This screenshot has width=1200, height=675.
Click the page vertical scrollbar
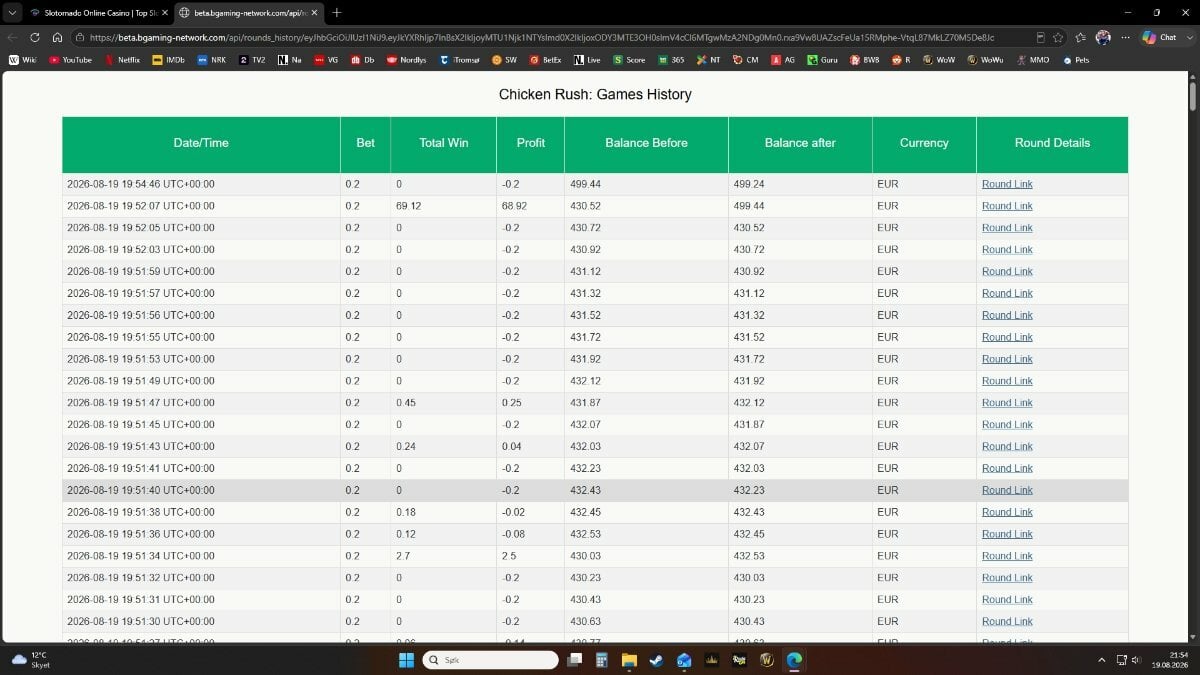pos(1192,96)
